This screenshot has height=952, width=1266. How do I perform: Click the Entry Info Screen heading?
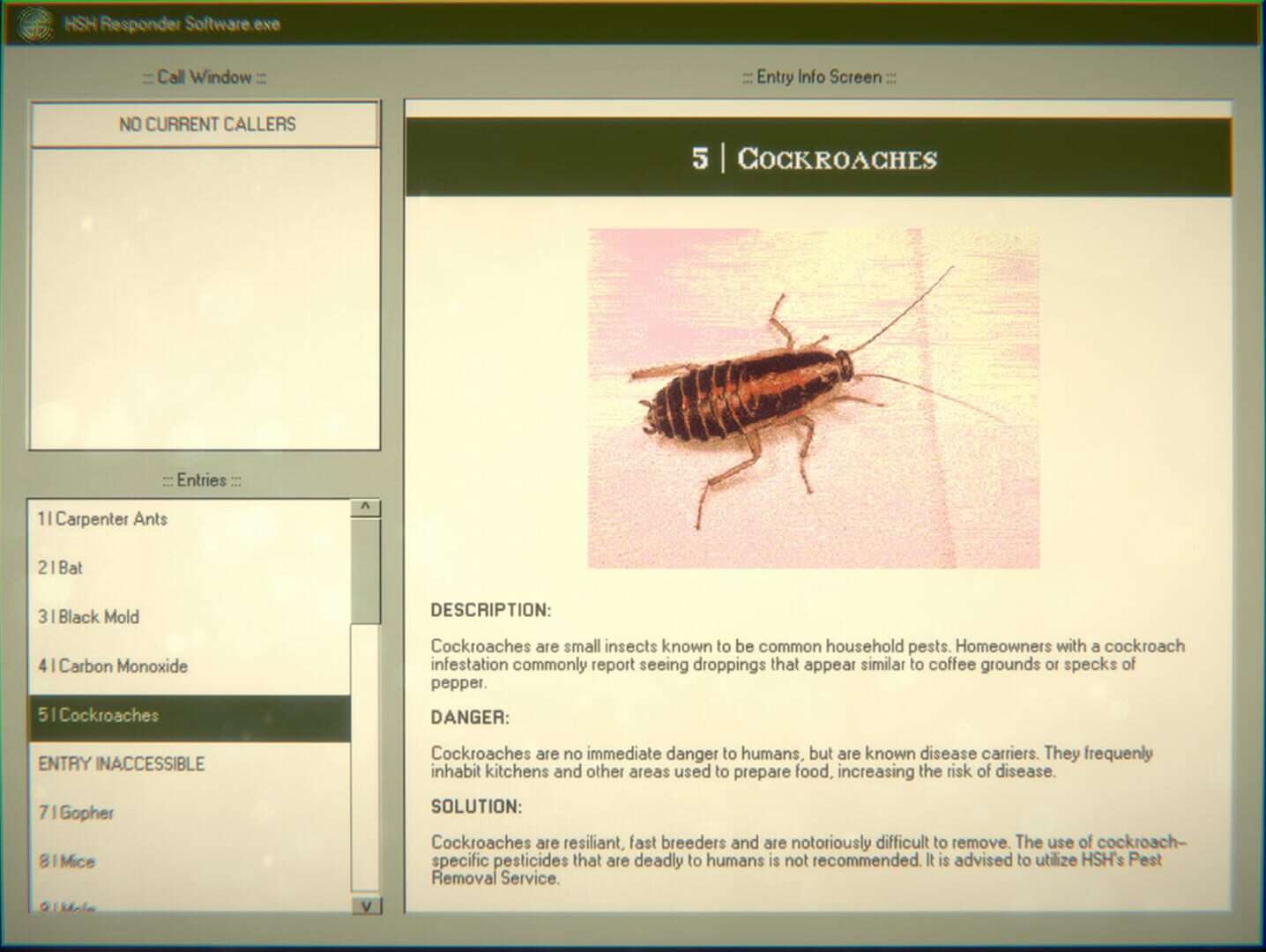pos(818,77)
